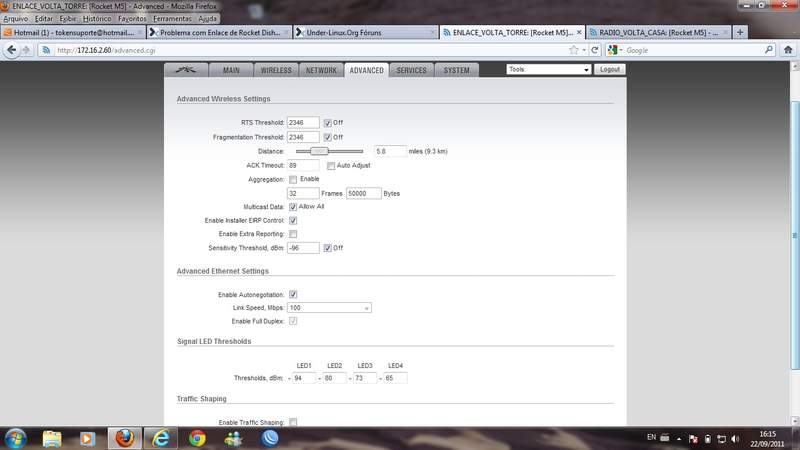
Task: Enable Aggregation checkbox
Action: click(x=293, y=180)
